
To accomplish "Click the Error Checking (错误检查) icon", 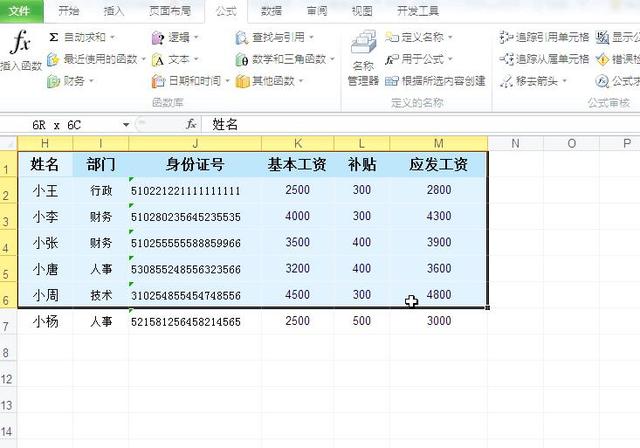I will tap(602, 60).
